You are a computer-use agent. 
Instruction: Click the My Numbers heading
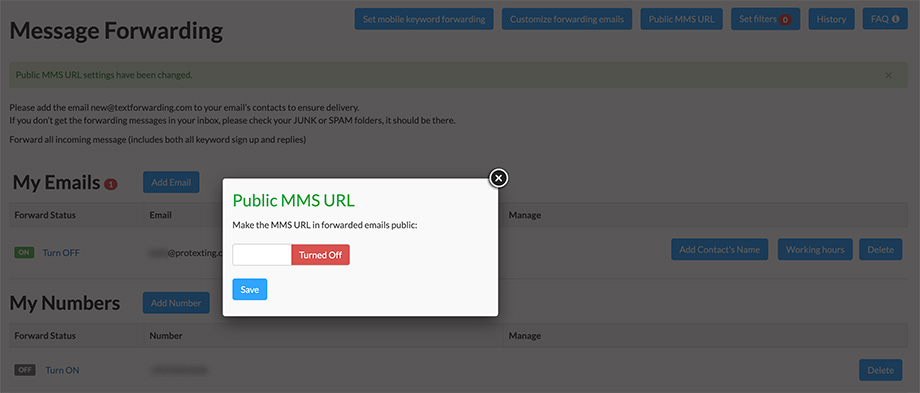[65, 303]
